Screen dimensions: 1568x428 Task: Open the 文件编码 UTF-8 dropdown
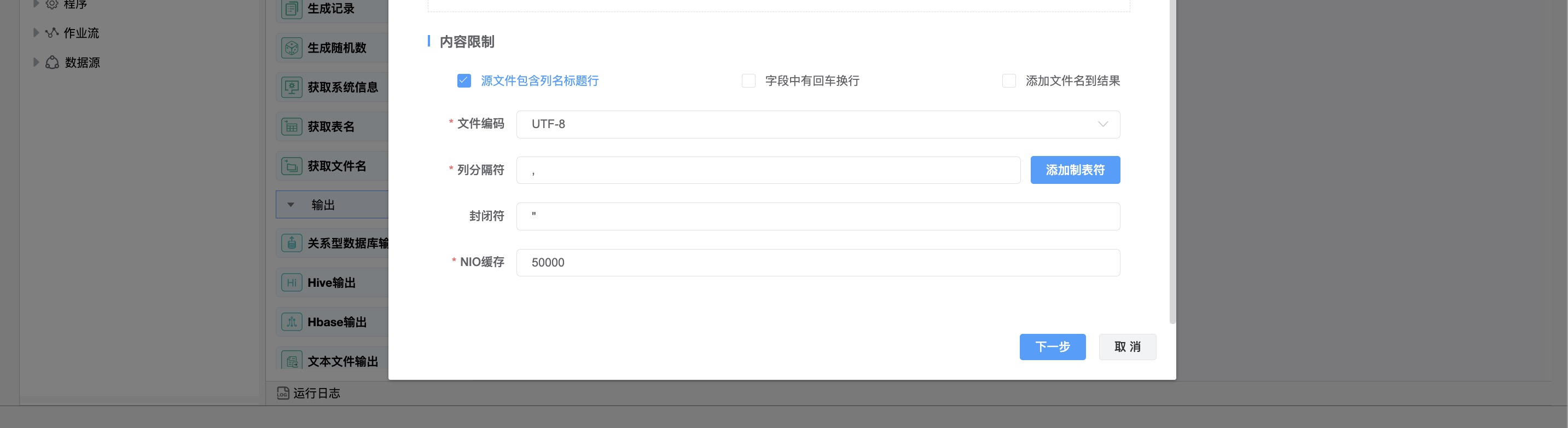(x=817, y=124)
